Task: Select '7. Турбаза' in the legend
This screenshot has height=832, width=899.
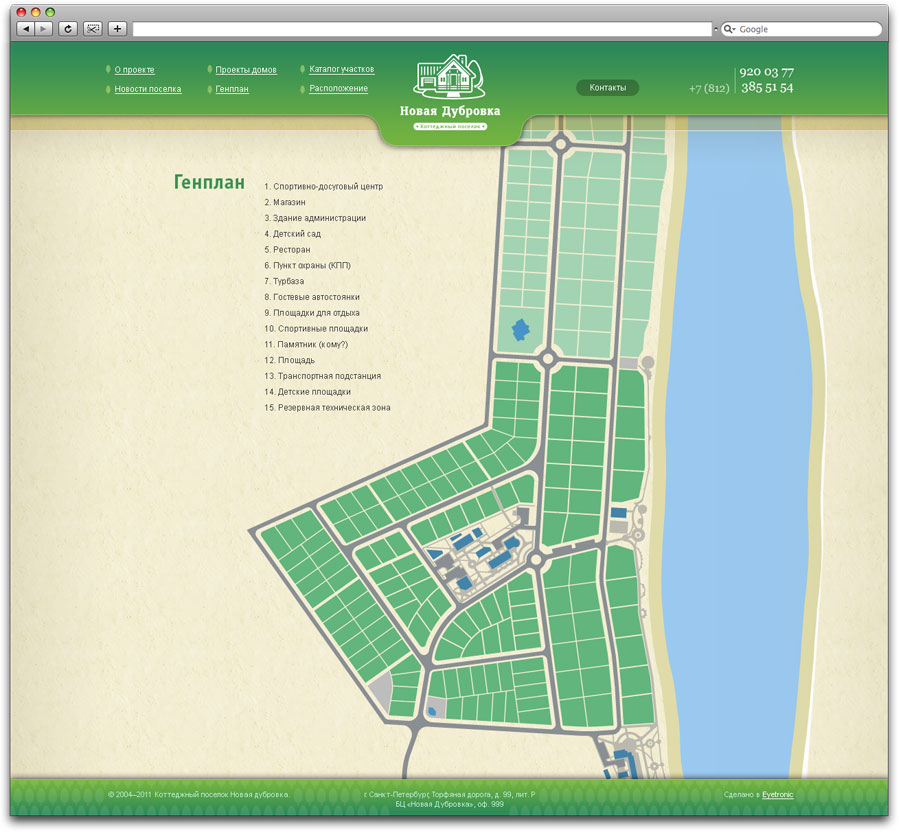Action: click(x=284, y=281)
